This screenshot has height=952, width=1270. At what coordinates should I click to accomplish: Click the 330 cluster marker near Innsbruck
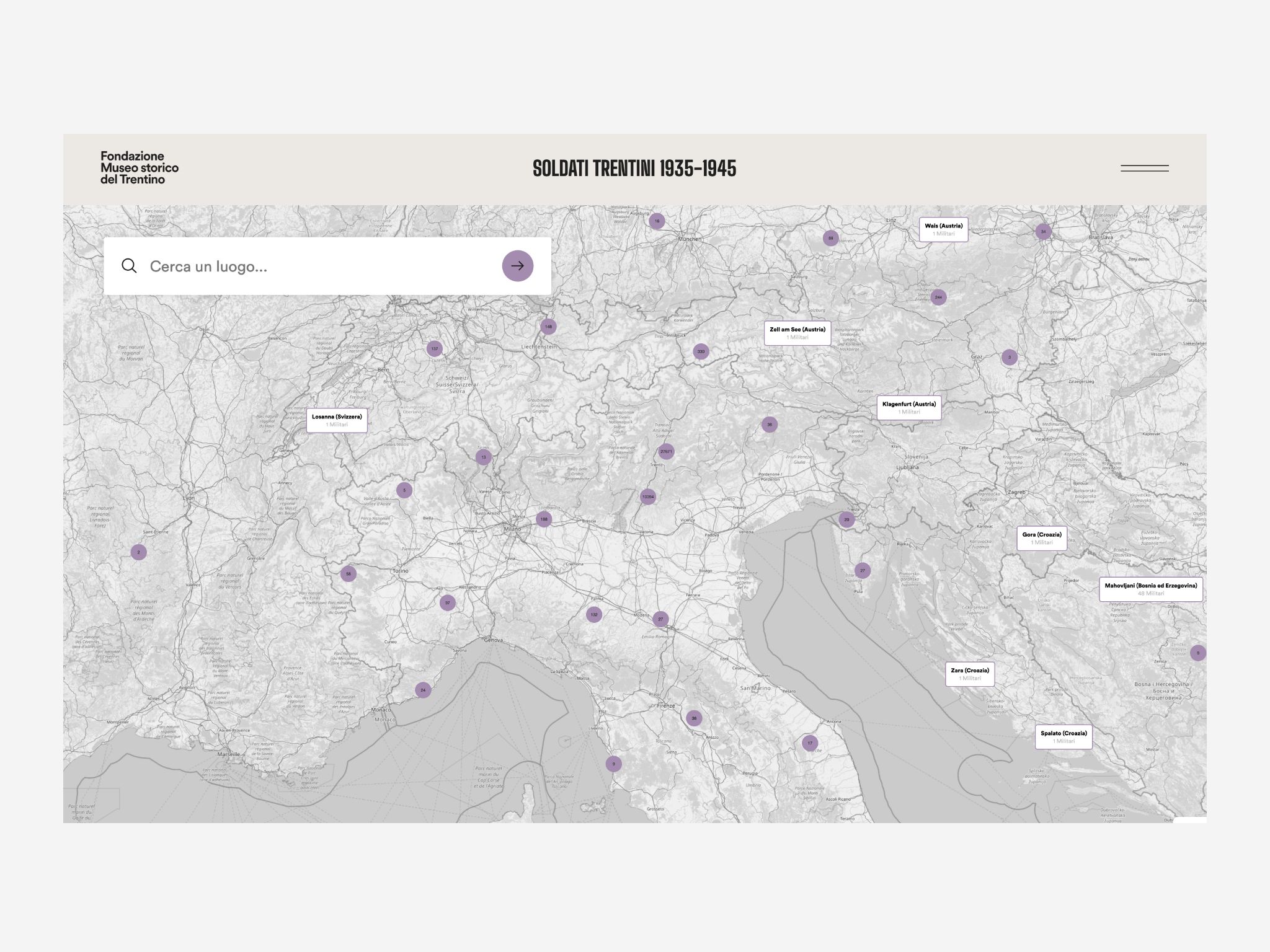point(701,351)
